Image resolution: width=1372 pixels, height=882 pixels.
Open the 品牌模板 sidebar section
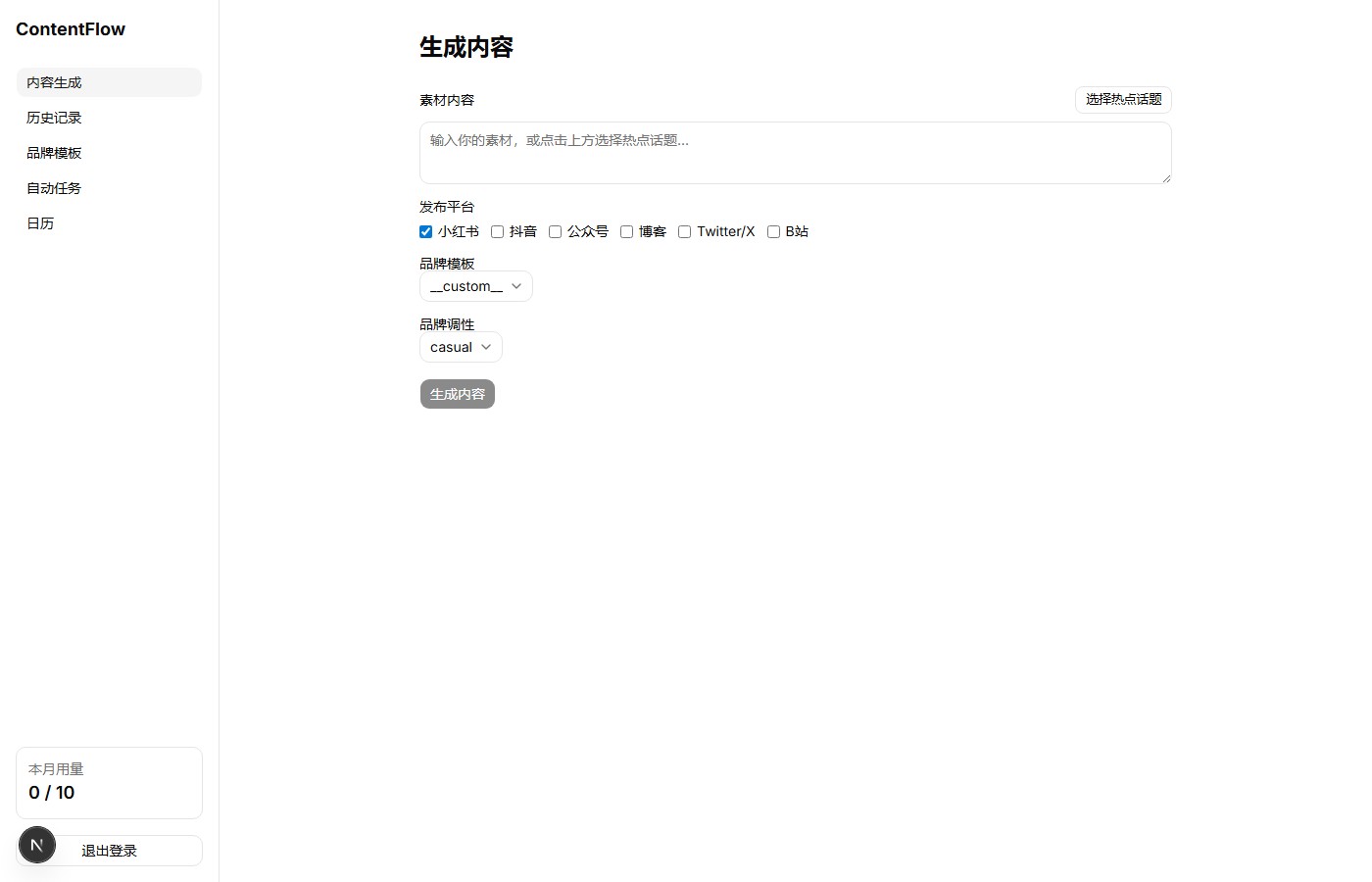point(54,153)
